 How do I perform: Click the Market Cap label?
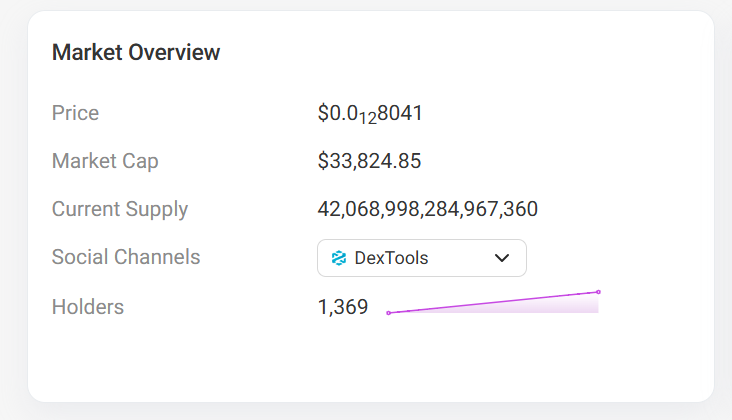point(105,161)
